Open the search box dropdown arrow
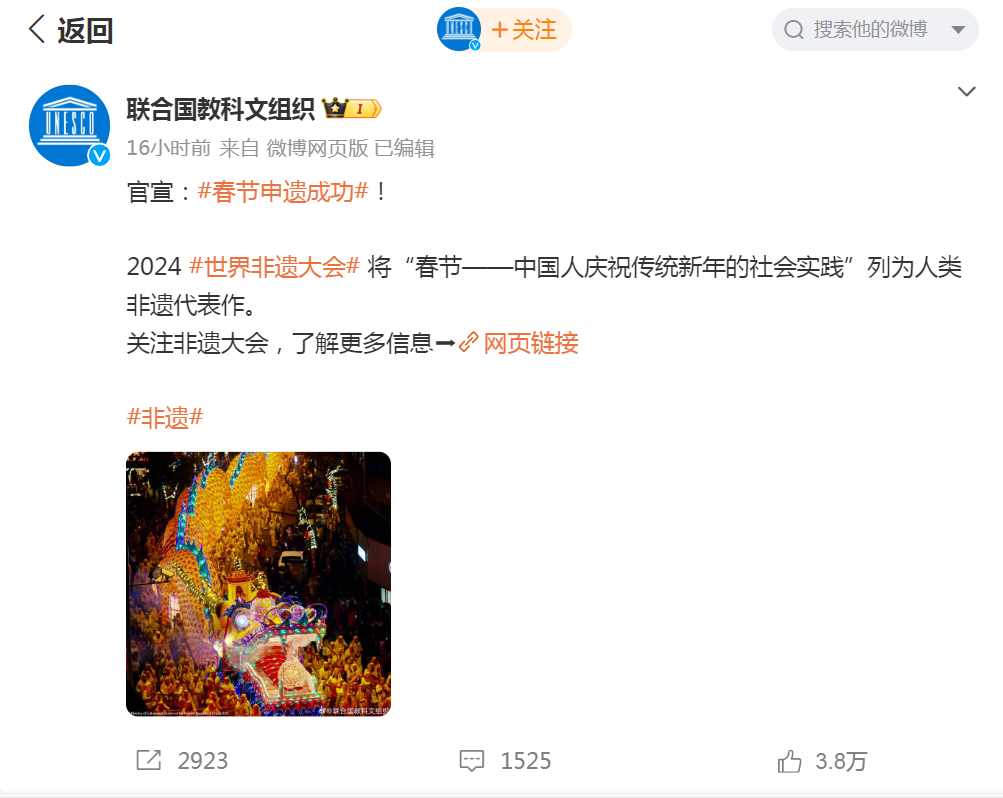 tap(958, 29)
